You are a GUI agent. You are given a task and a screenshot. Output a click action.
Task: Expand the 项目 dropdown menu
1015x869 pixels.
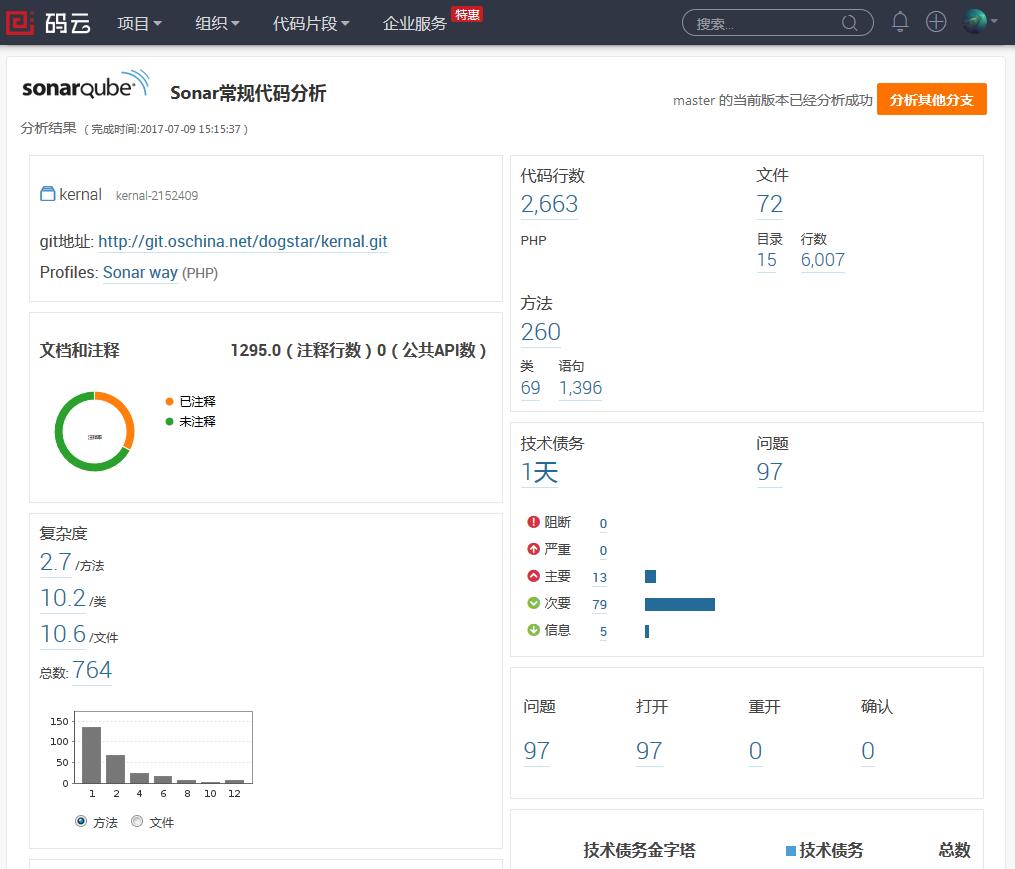coord(139,23)
